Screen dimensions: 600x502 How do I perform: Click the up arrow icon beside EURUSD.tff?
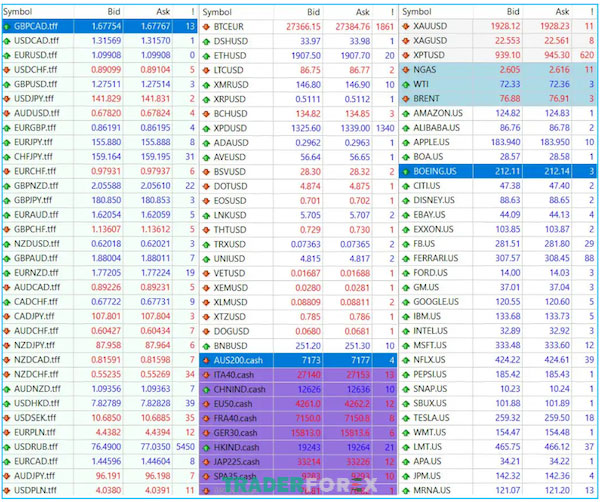coord(7,55)
